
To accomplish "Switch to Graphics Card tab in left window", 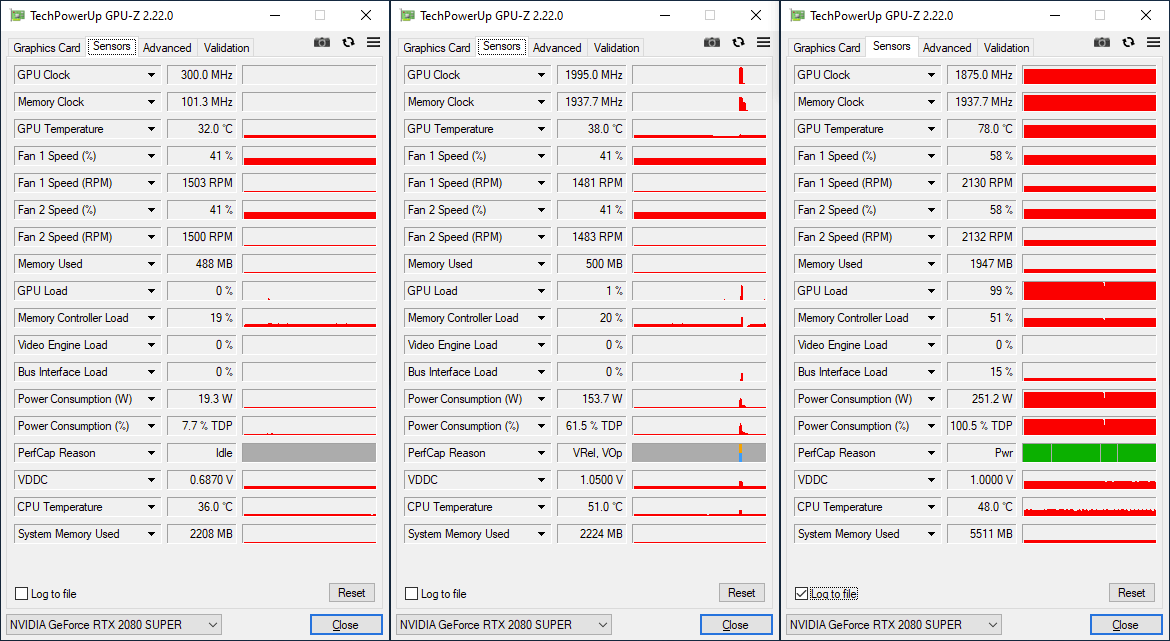I will (x=47, y=48).
